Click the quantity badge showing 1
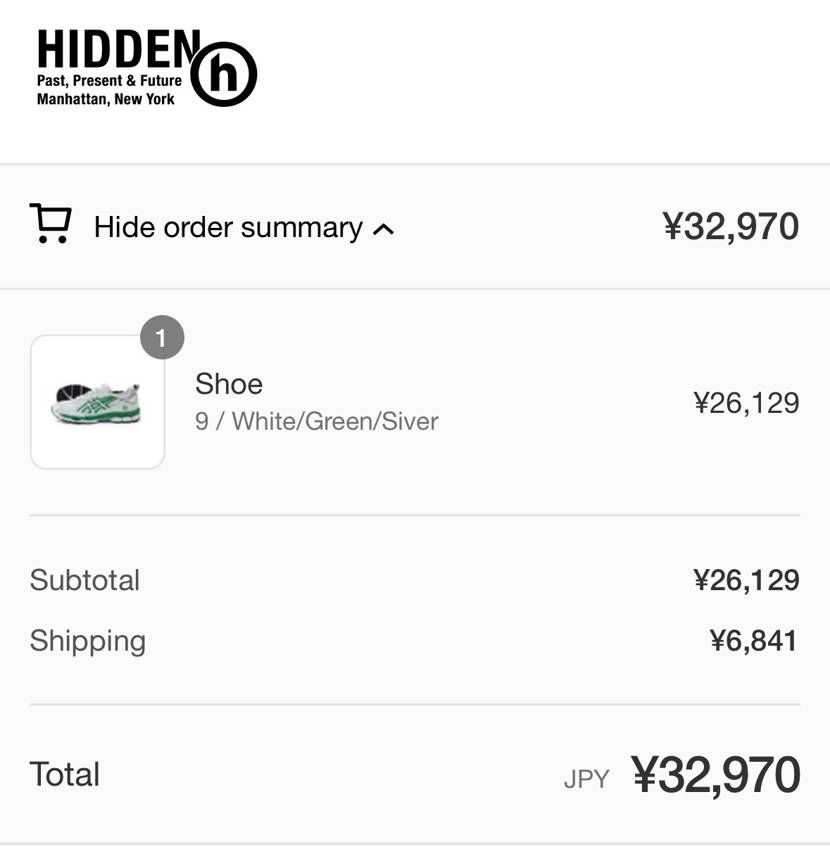 [x=162, y=337]
